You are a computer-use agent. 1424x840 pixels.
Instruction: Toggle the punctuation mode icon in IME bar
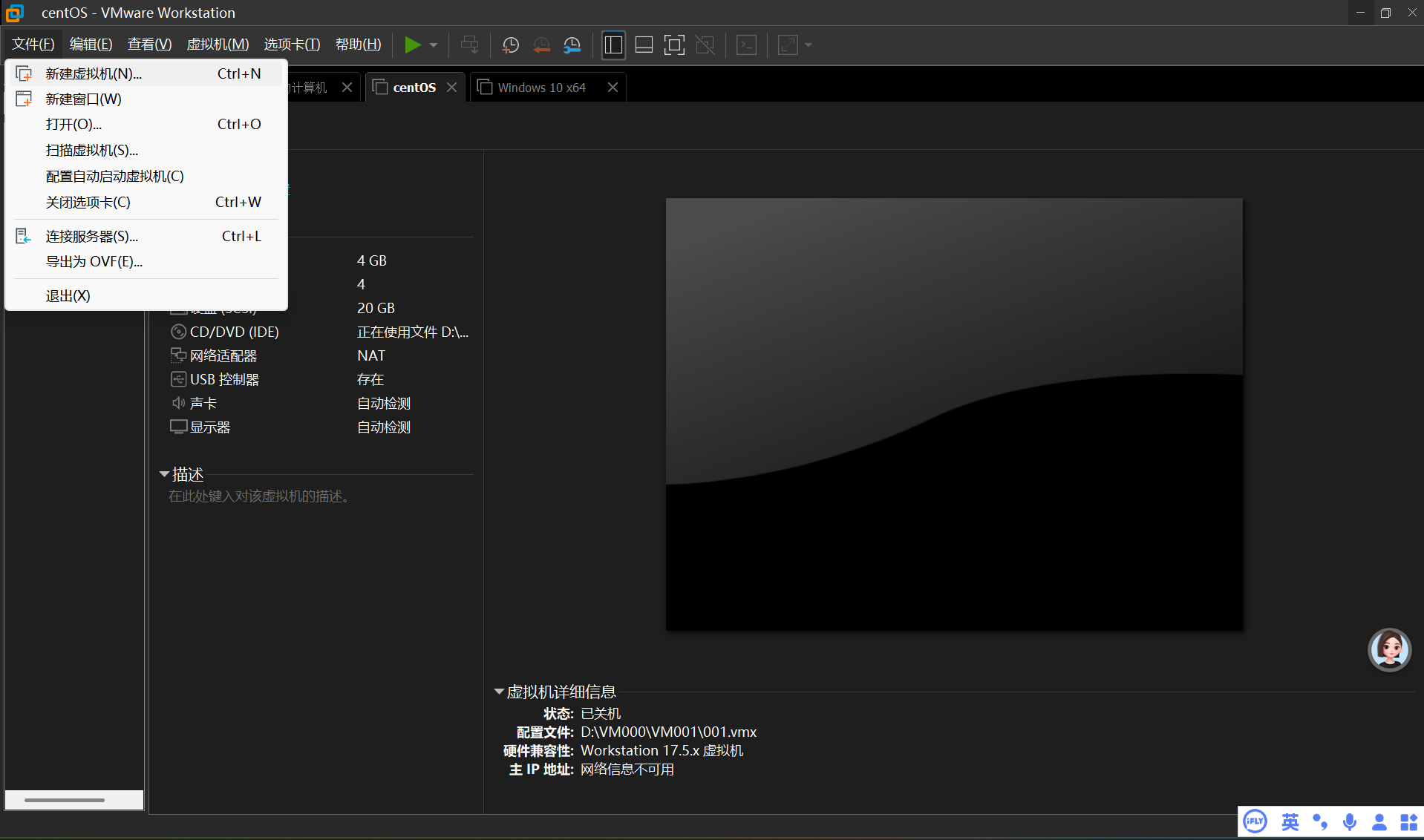[x=1320, y=821]
